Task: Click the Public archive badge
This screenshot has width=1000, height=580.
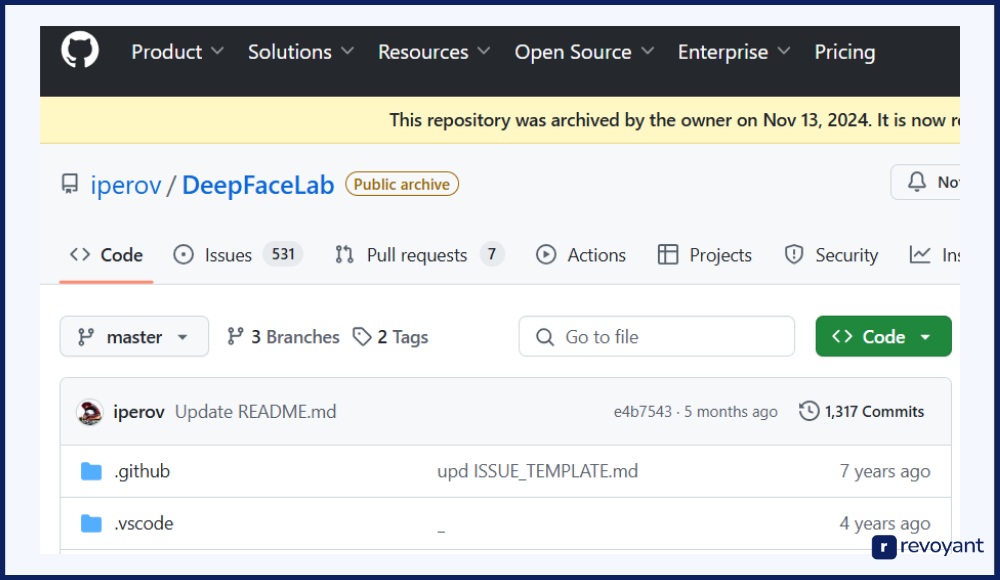Action: click(x=402, y=184)
